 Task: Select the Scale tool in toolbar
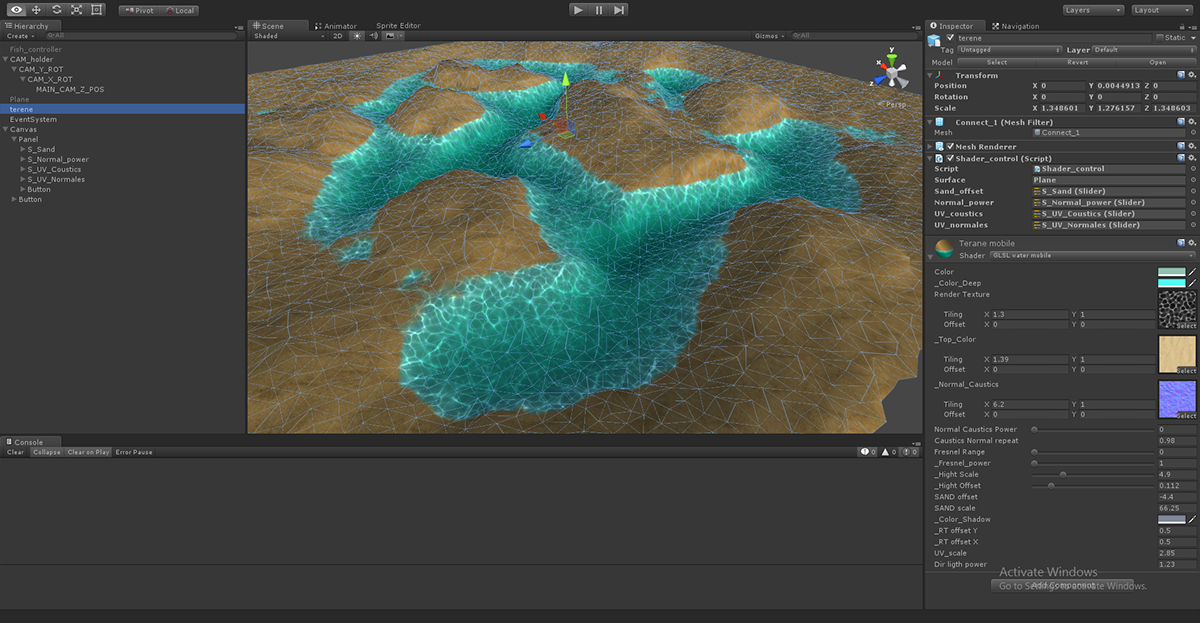point(76,9)
